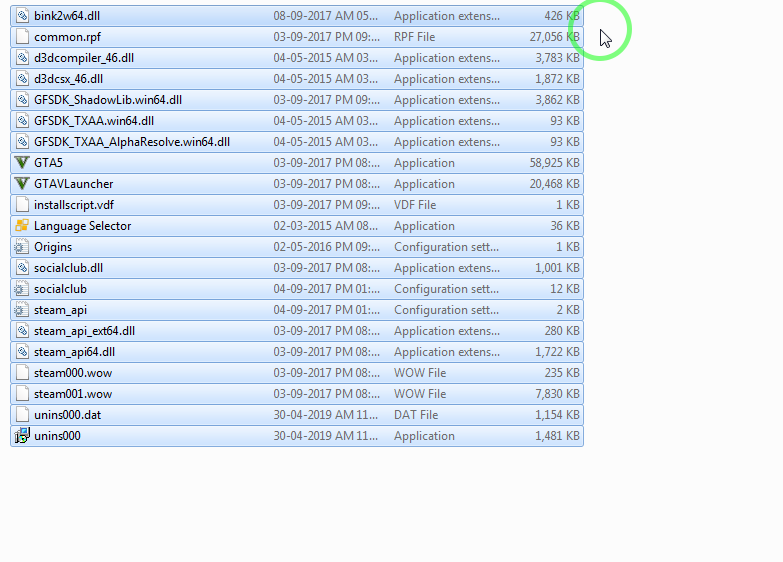Click the 280 KB size value
The height and width of the screenshot is (562, 783).
coord(562,331)
